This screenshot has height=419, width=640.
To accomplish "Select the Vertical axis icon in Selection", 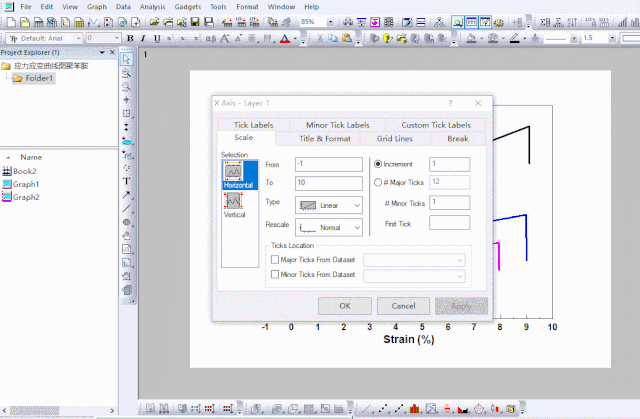I will click(234, 205).
